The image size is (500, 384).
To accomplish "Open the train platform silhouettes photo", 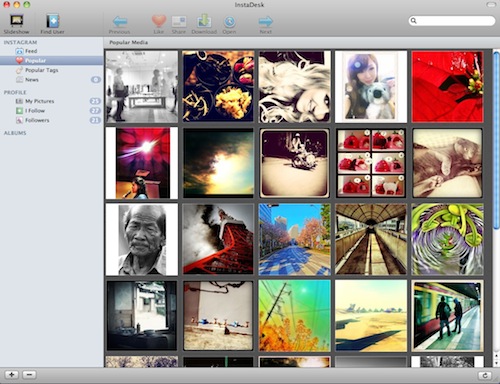I will click(447, 316).
